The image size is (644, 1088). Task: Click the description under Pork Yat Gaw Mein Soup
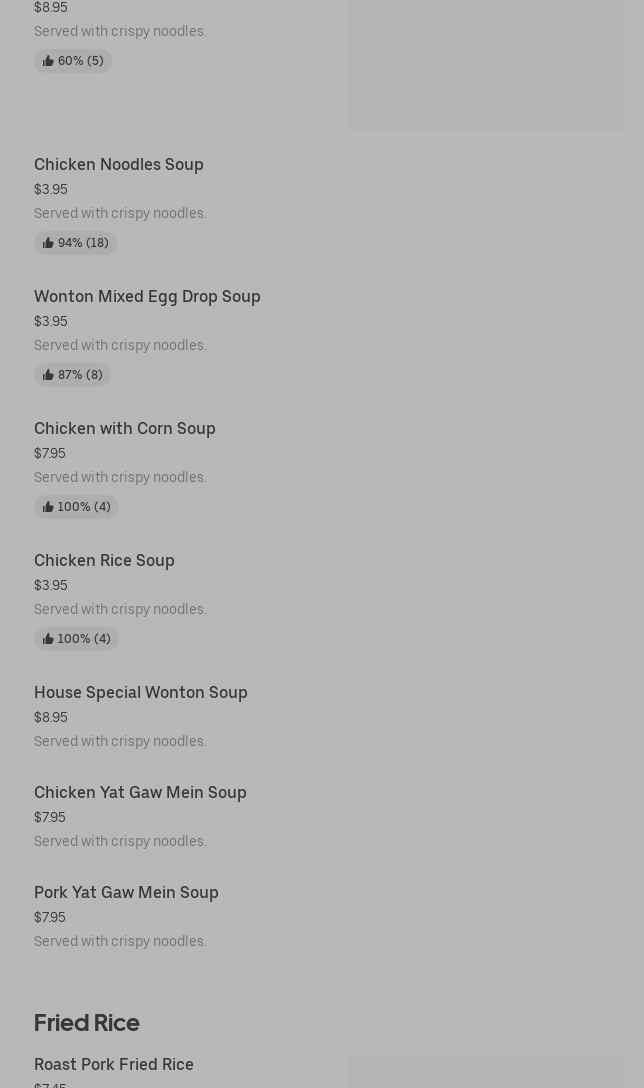click(x=120, y=941)
